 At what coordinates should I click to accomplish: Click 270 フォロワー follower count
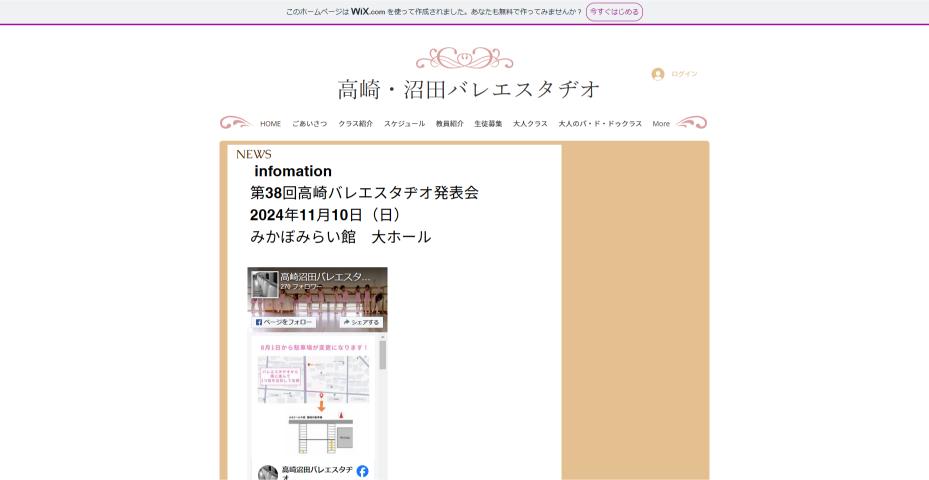(302, 287)
